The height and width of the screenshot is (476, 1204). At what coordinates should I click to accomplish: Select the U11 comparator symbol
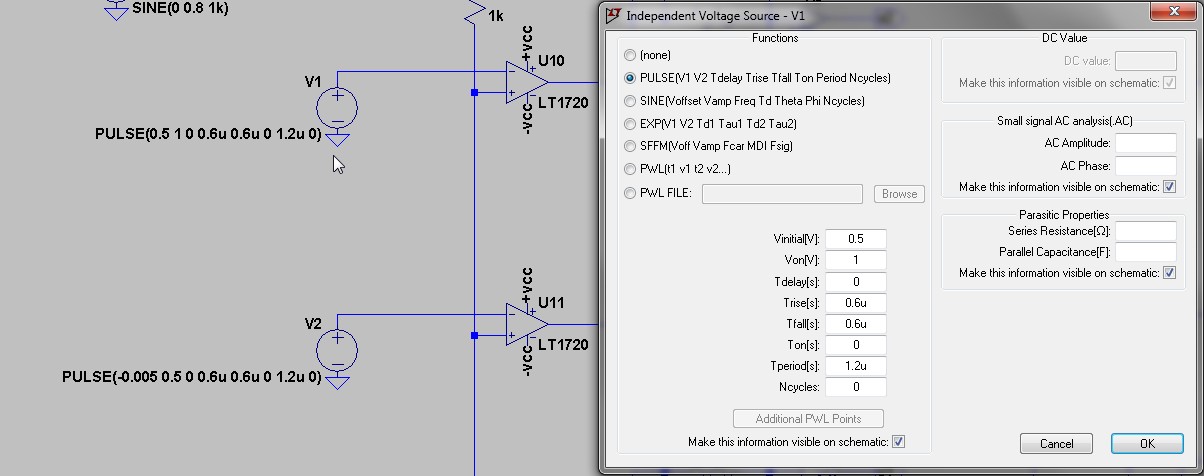tap(526, 324)
